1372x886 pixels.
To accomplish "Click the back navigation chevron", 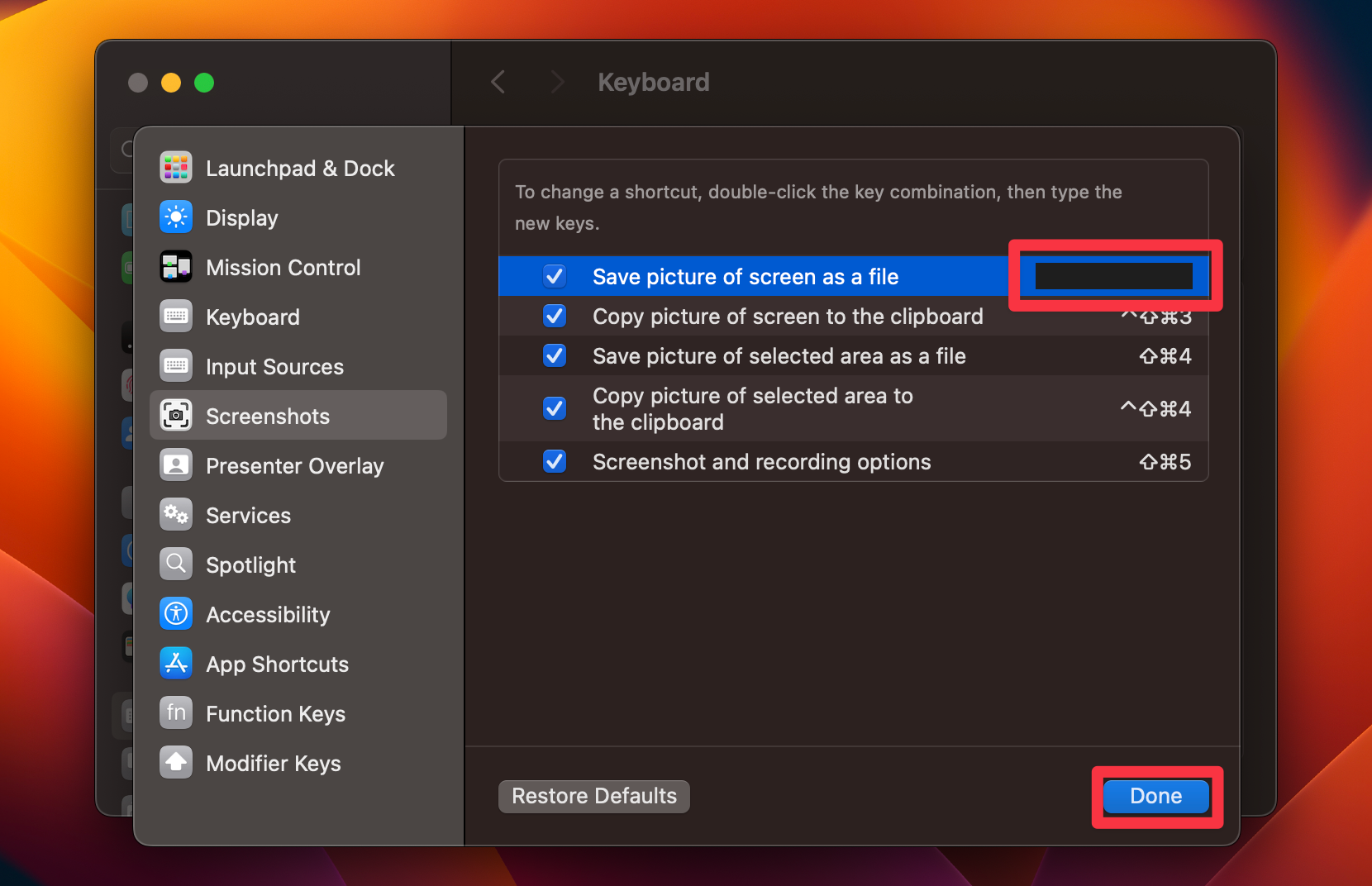I will (498, 81).
